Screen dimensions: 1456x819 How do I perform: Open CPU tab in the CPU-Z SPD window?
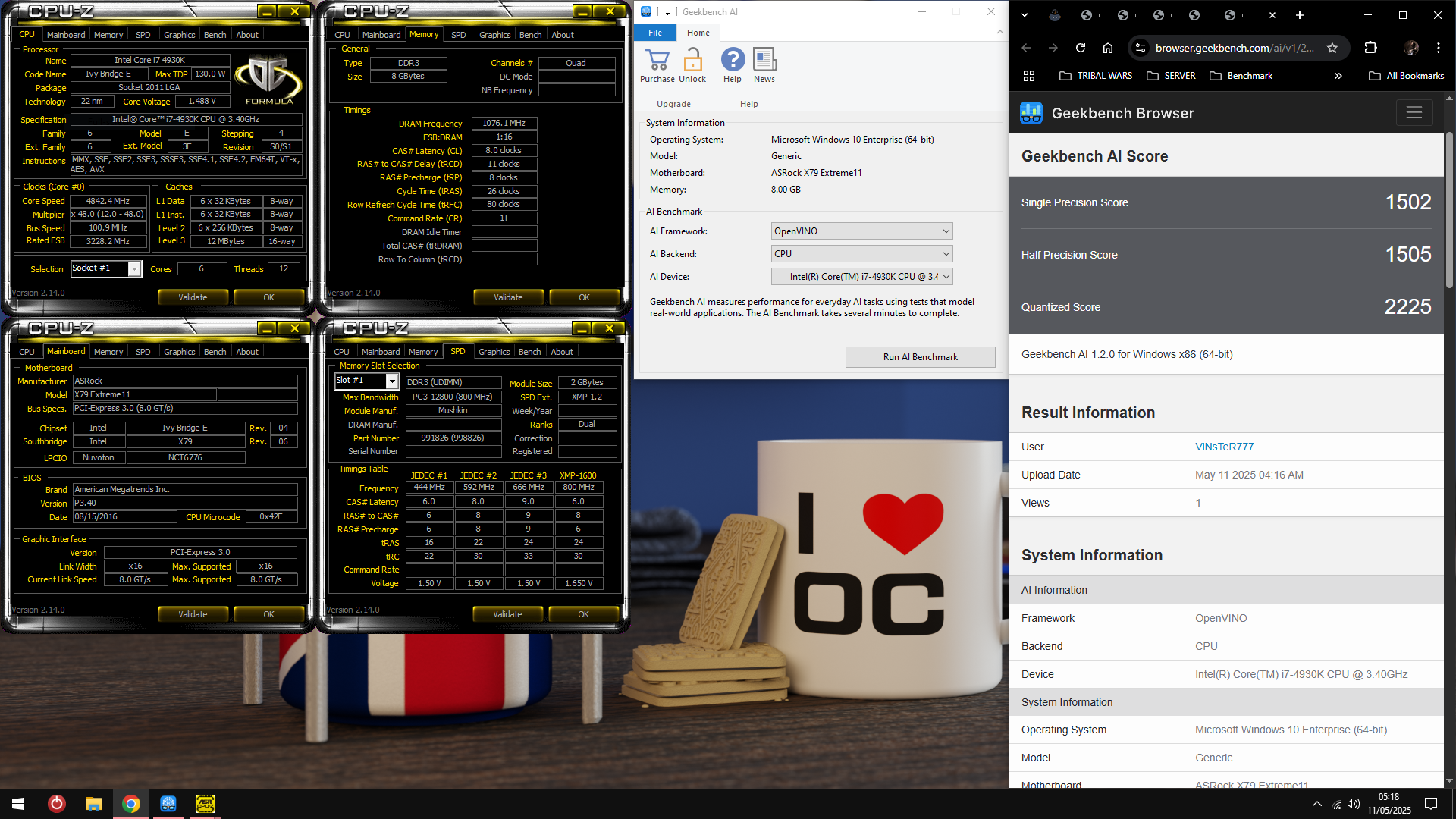click(x=342, y=352)
